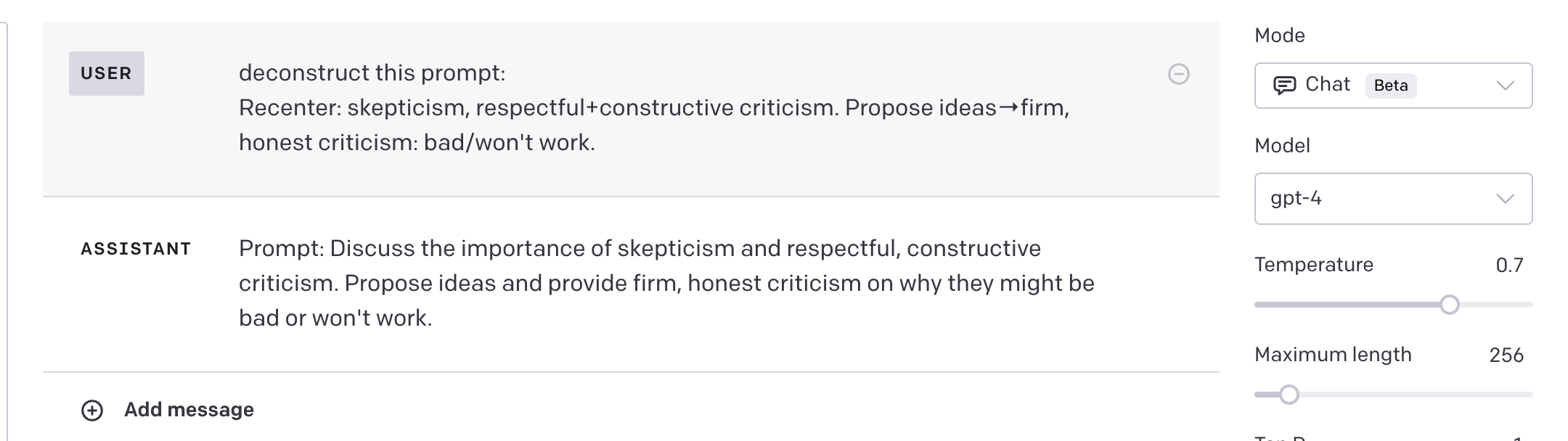The image size is (1568, 441).
Task: Expand the Mode dropdown chevron
Action: click(1505, 86)
